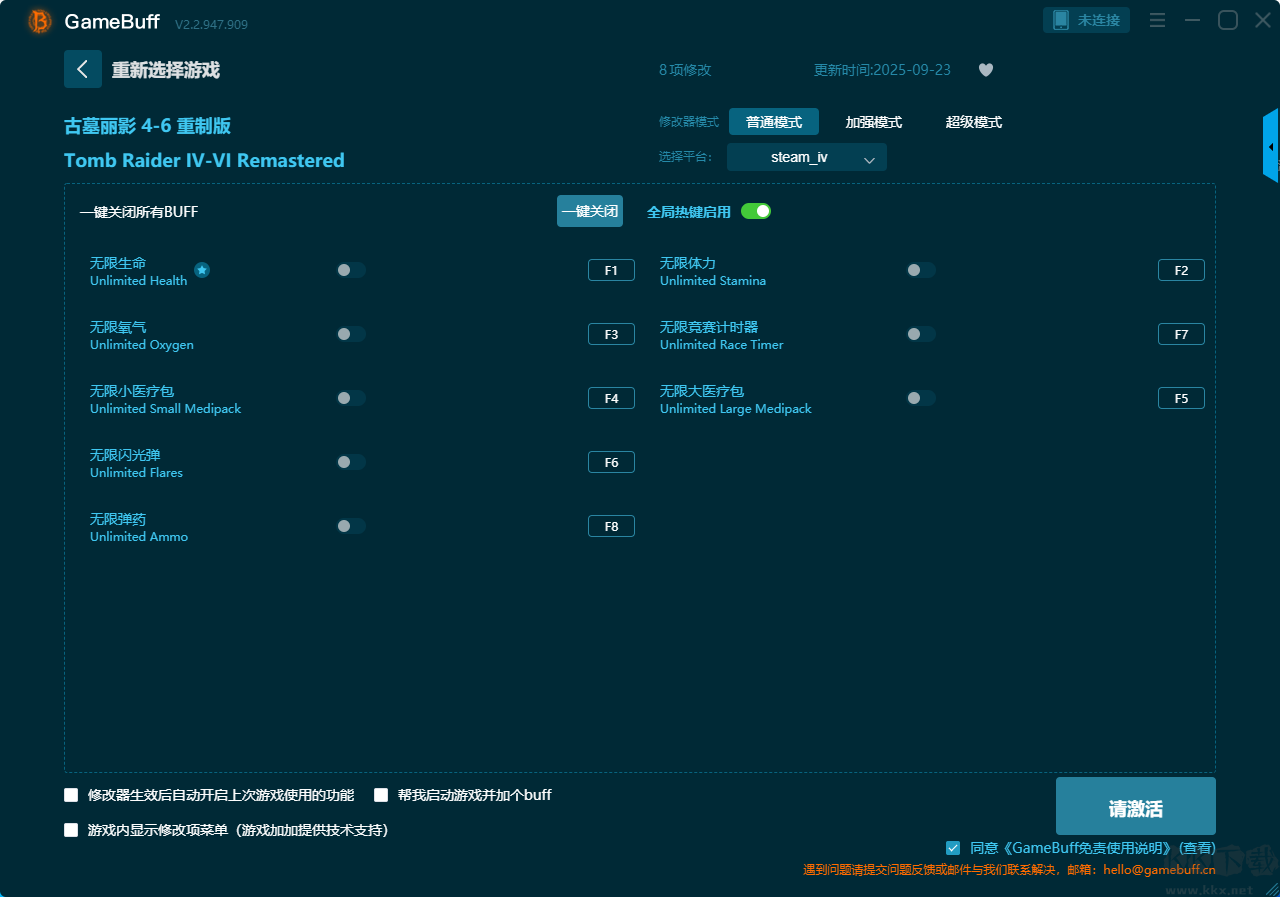Click the F7 hotkey box

coord(1181,334)
